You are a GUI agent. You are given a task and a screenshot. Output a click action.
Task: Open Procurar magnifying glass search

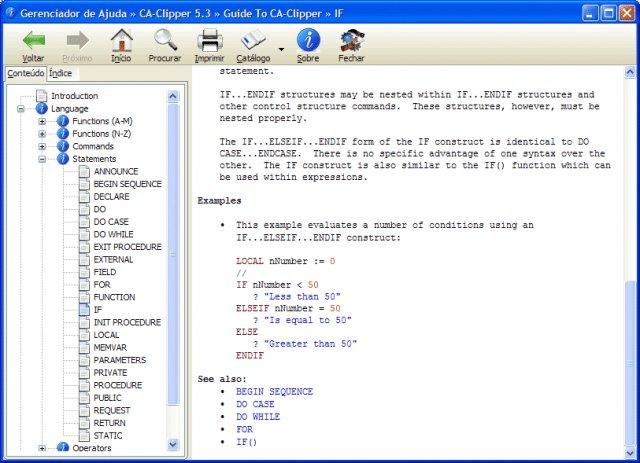pos(165,40)
